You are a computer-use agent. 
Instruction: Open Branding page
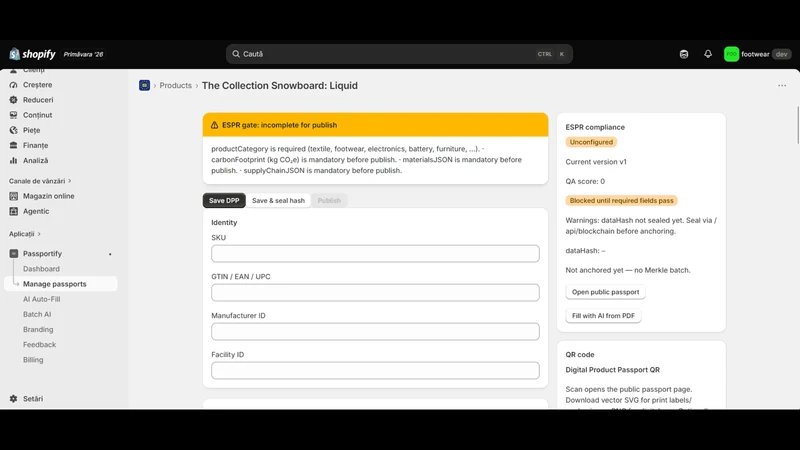[x=38, y=330]
